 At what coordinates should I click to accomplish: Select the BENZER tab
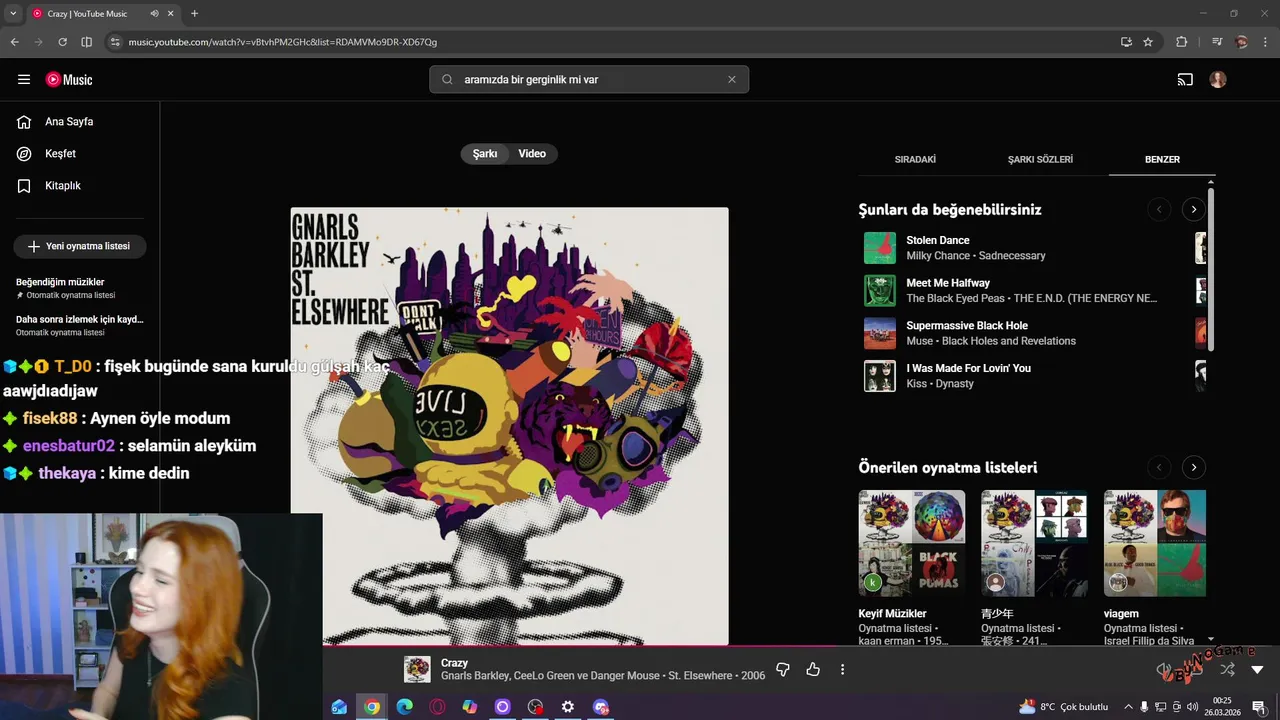point(1162,160)
